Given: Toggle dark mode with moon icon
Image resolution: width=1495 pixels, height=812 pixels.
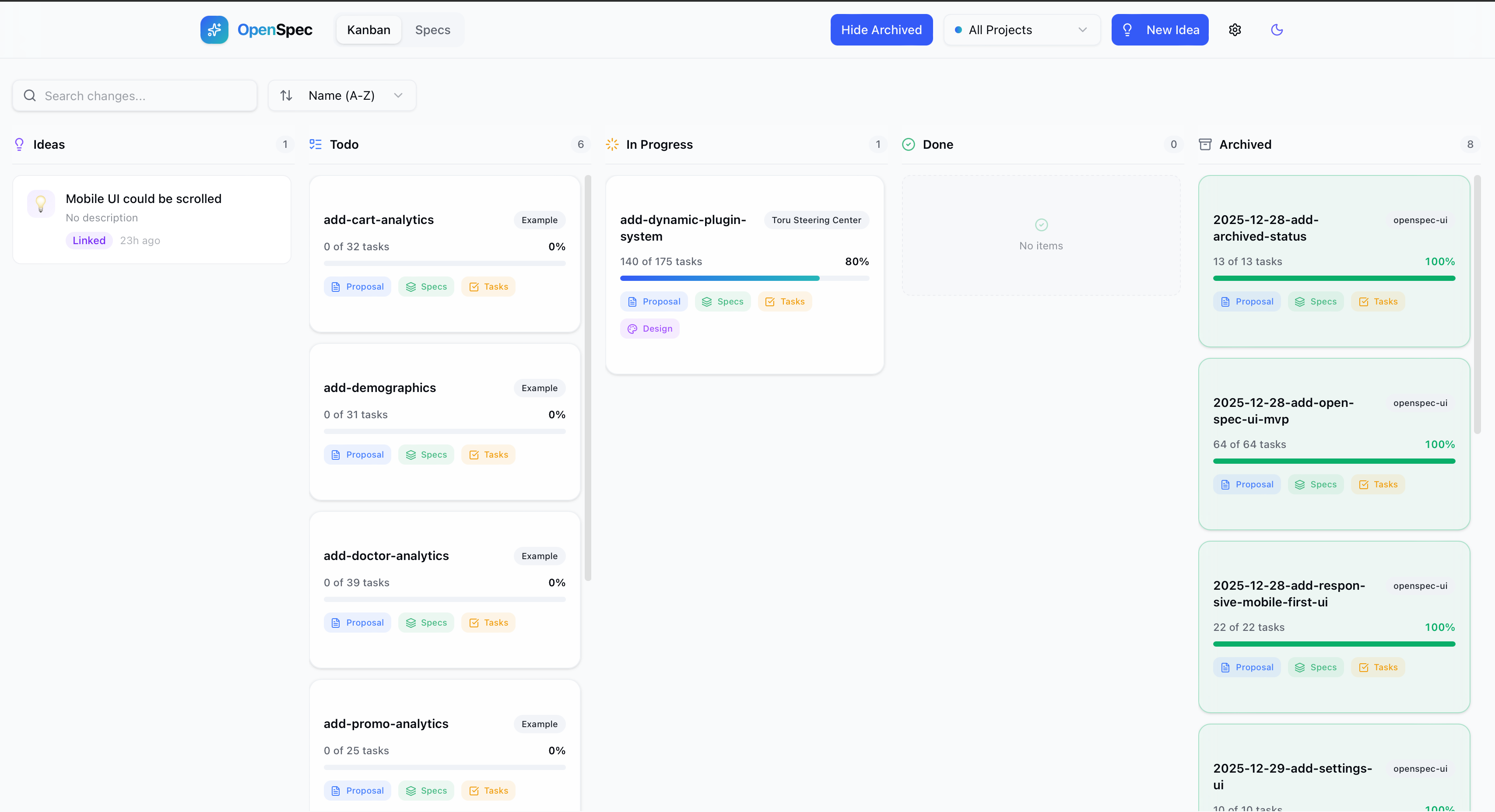Looking at the screenshot, I should [1277, 30].
